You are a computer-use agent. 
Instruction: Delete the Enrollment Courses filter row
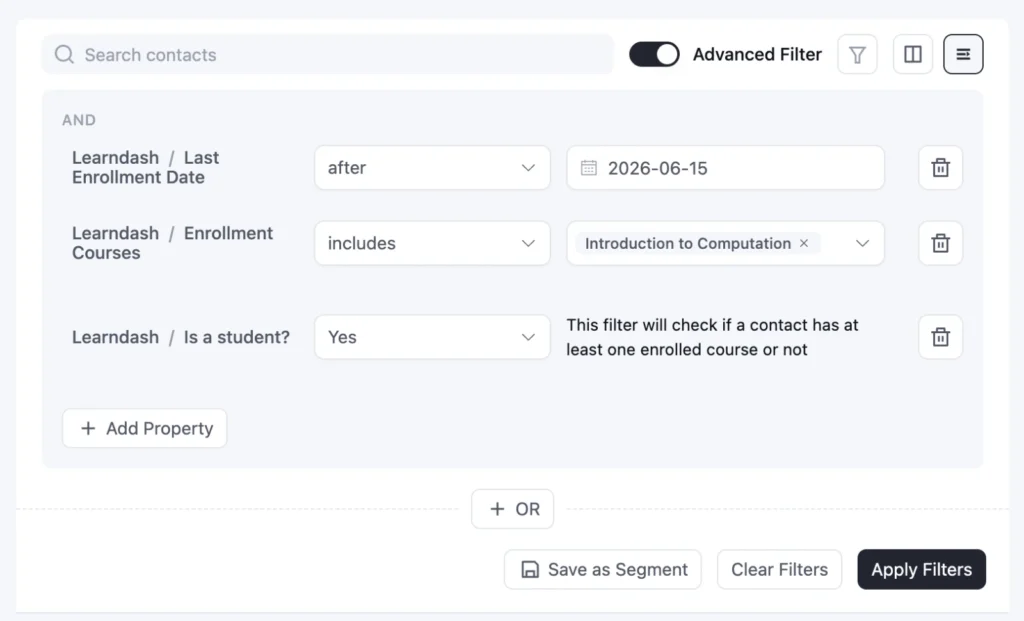click(940, 243)
